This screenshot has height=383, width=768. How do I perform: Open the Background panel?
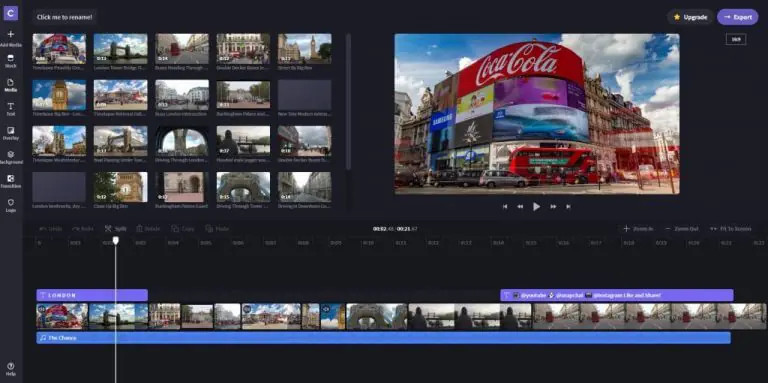tap(11, 157)
